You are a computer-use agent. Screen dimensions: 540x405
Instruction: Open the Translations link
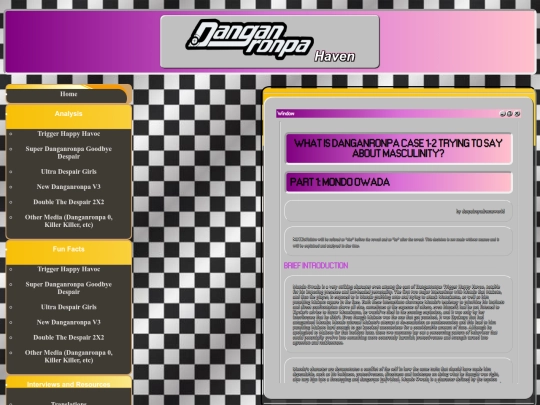(x=69, y=403)
